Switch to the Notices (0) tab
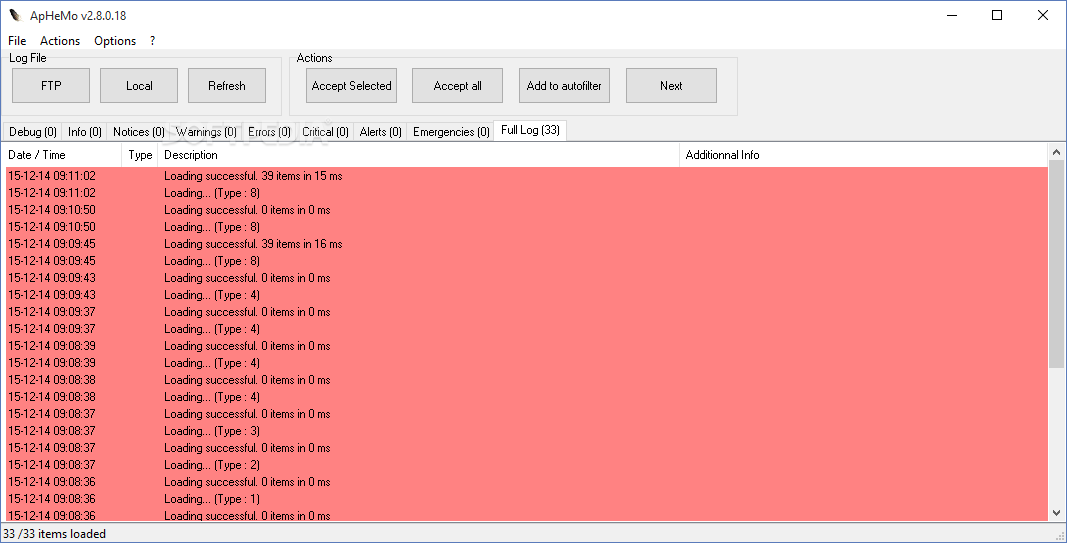This screenshot has width=1067, height=543. point(139,132)
